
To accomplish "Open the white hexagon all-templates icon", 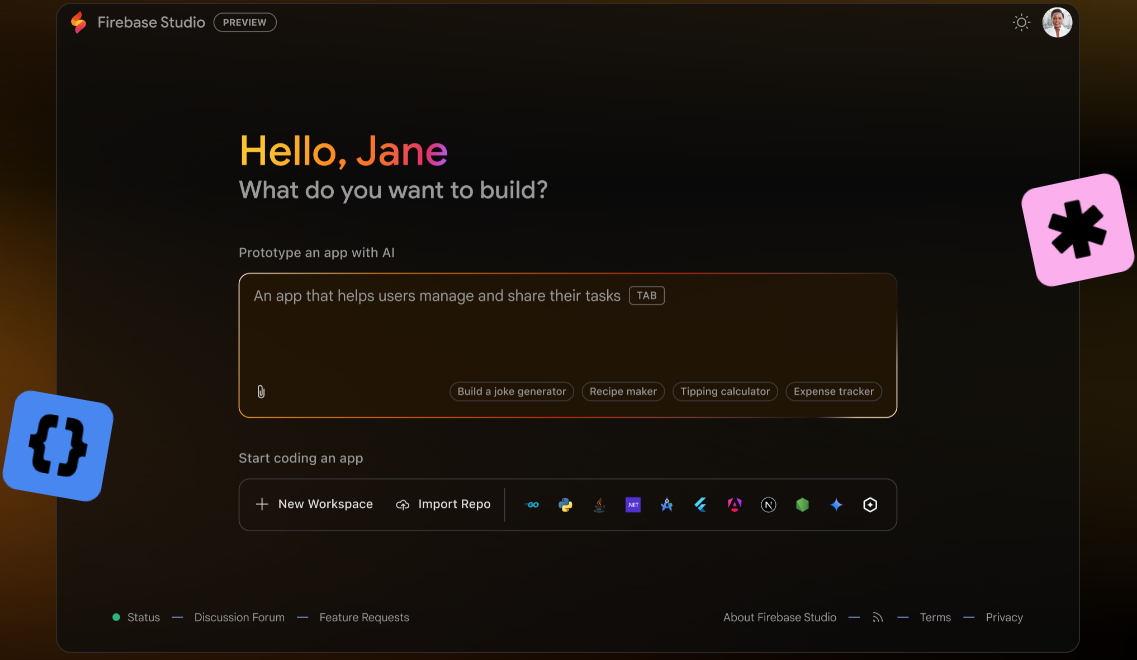I will (870, 505).
